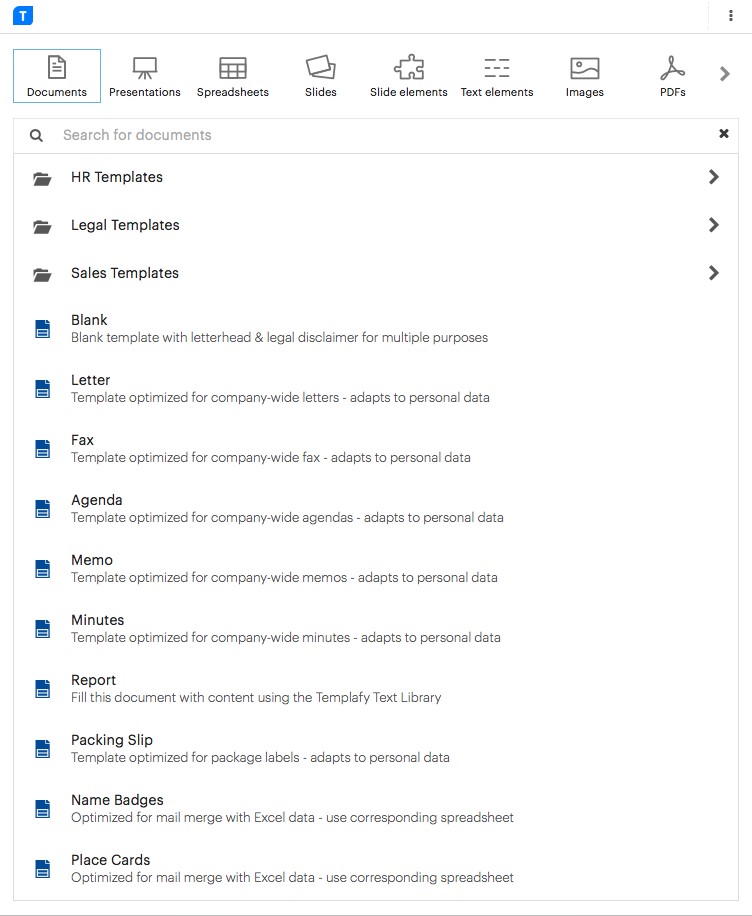
Task: Click the Minutes template document icon
Action: pyautogui.click(x=43, y=629)
